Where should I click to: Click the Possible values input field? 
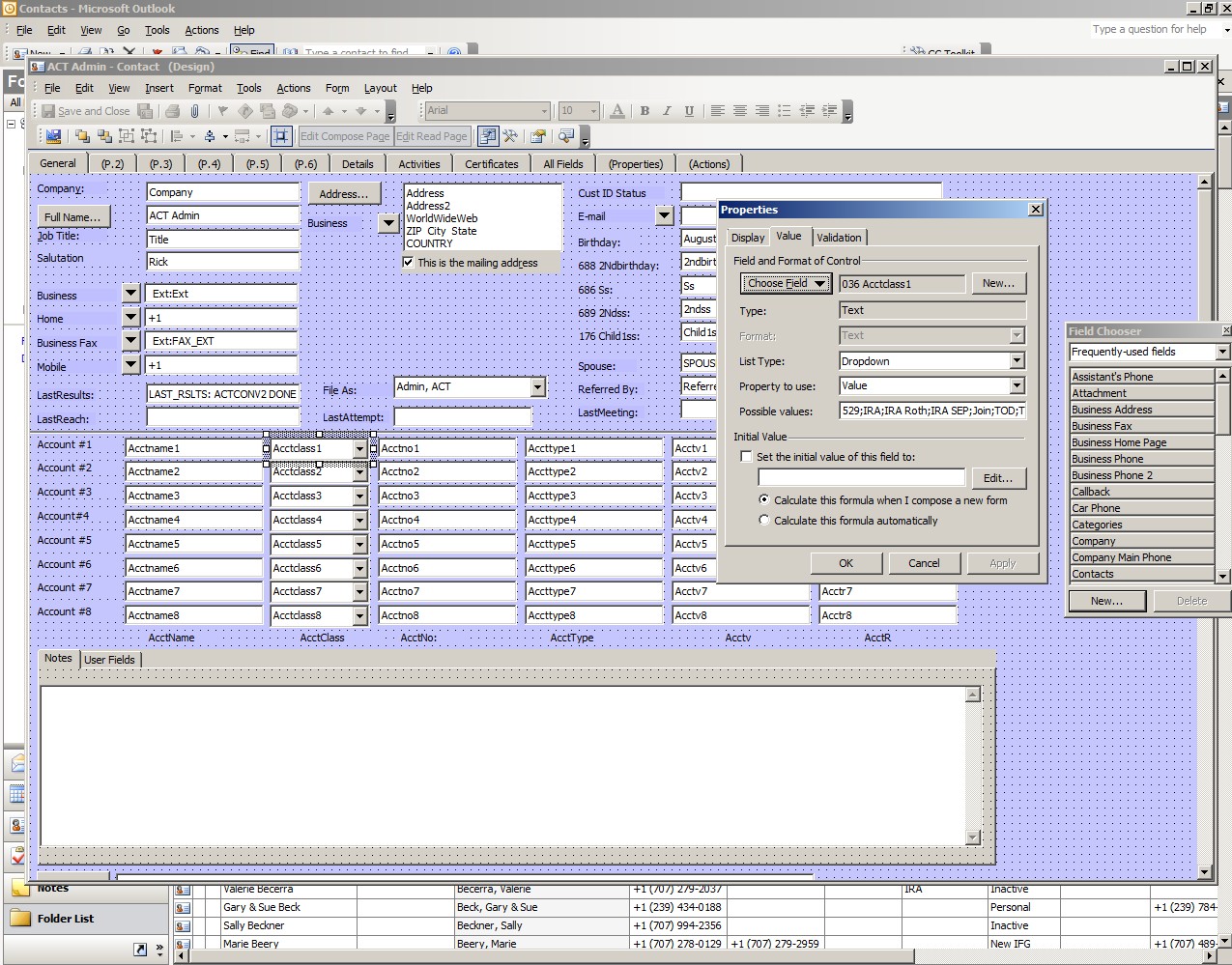point(933,412)
